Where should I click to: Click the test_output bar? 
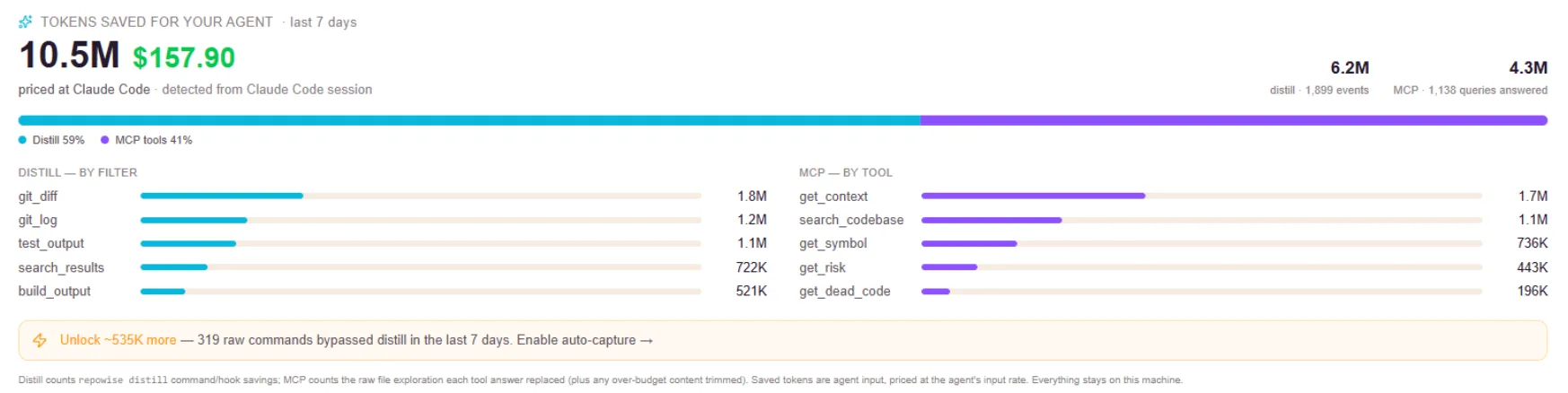(420, 243)
